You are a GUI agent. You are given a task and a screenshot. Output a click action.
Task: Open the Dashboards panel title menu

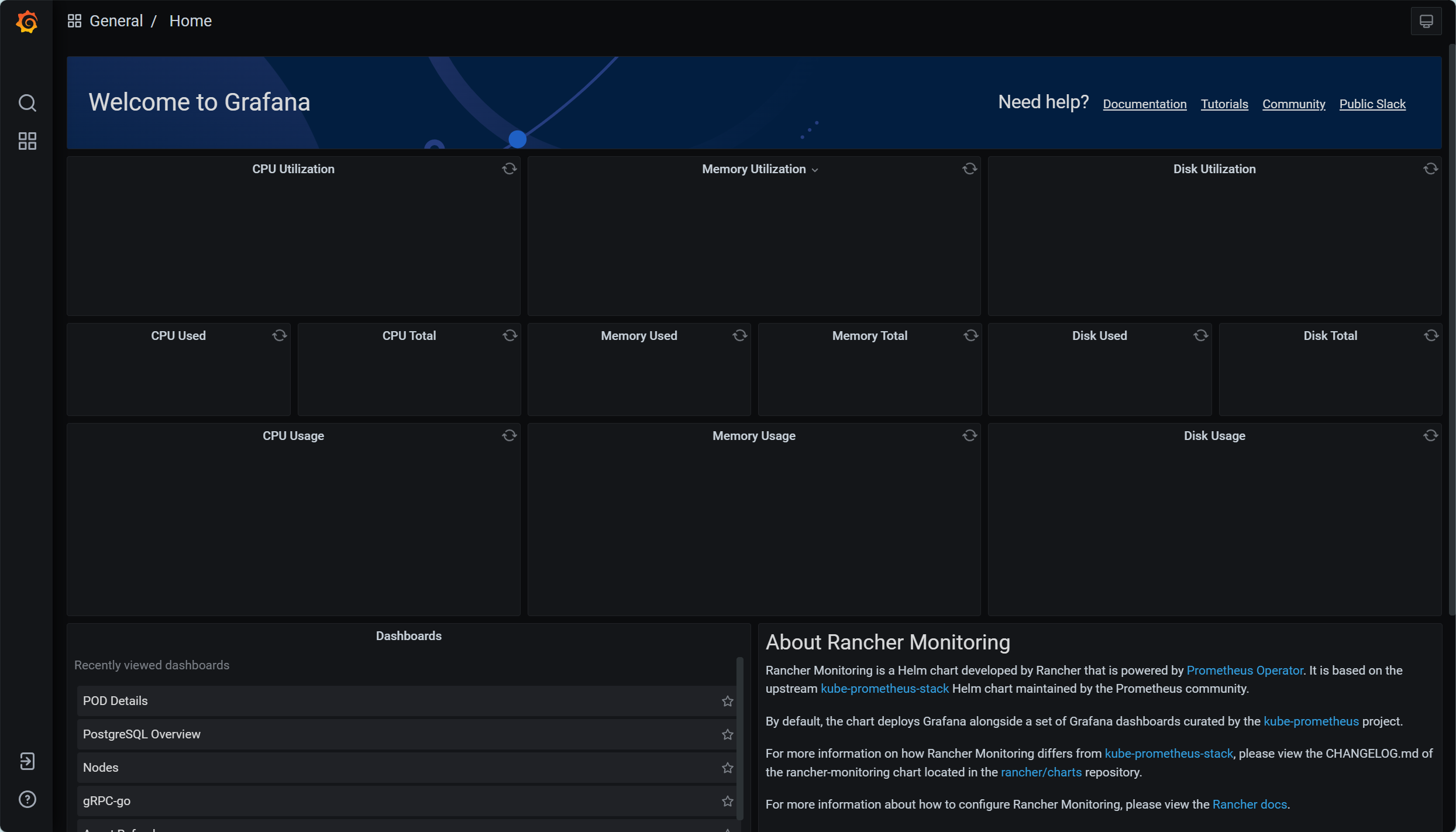coord(408,636)
